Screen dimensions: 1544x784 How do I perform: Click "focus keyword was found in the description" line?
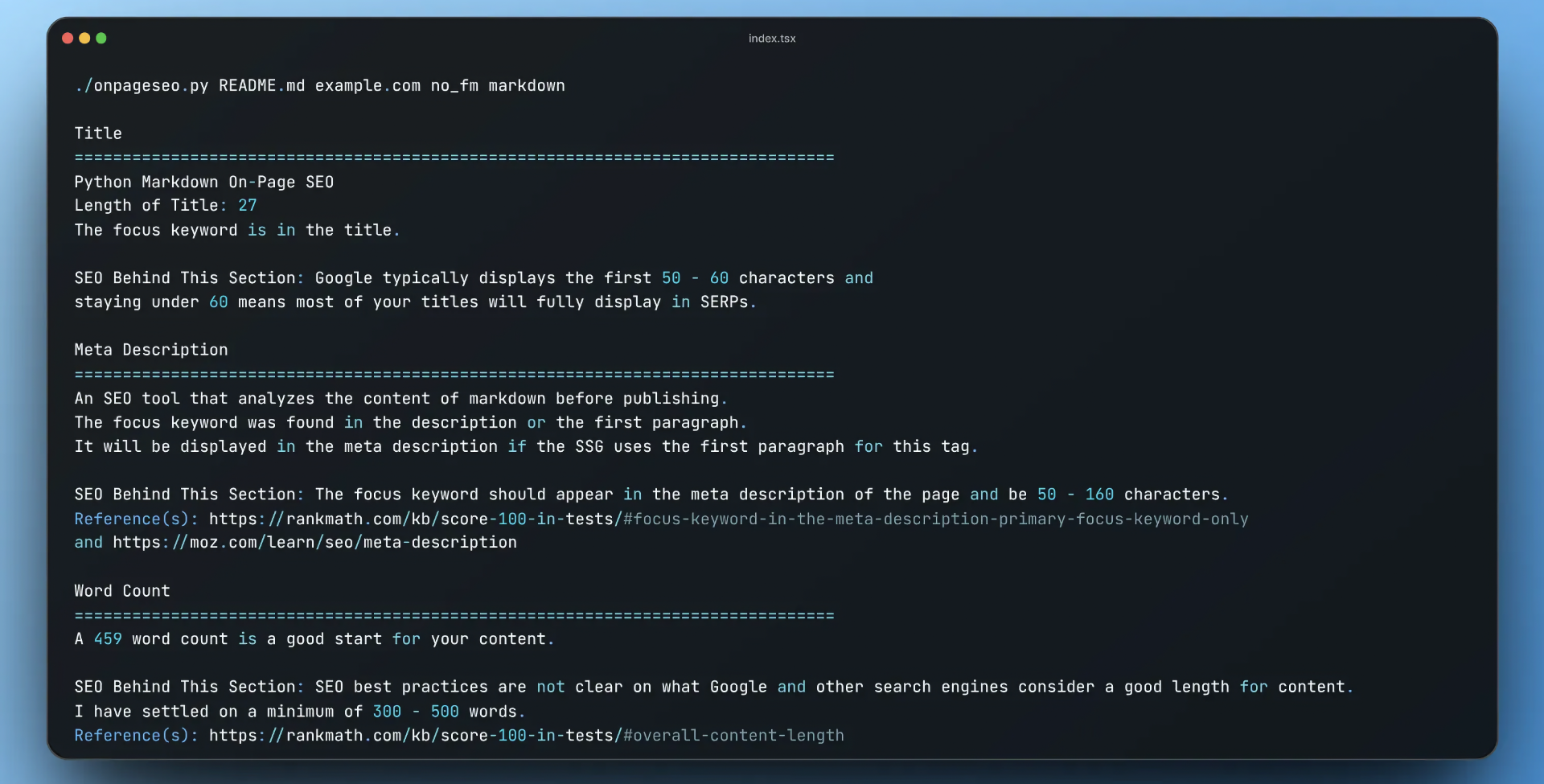(x=411, y=423)
